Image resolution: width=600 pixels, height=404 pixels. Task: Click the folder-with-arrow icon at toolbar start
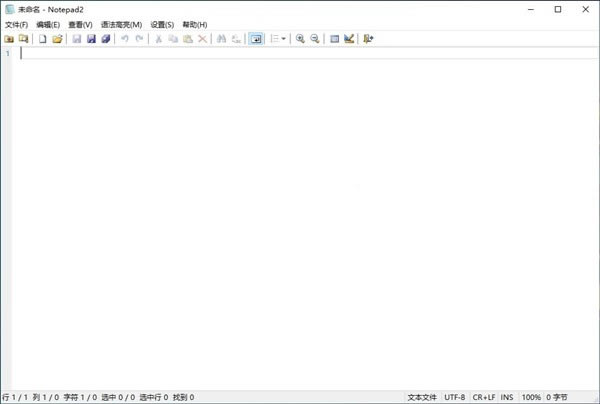(9, 39)
